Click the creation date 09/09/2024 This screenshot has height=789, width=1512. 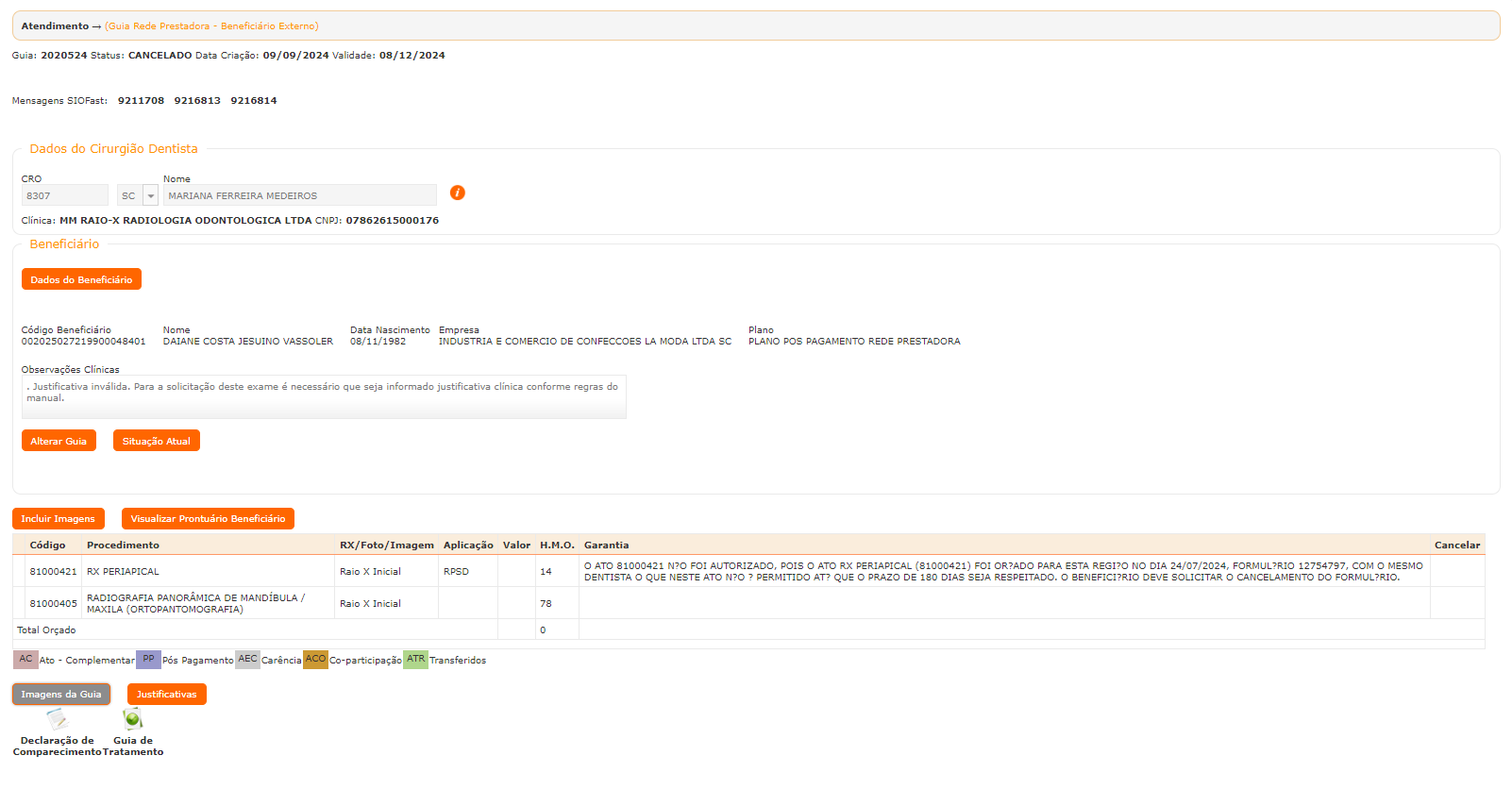296,56
